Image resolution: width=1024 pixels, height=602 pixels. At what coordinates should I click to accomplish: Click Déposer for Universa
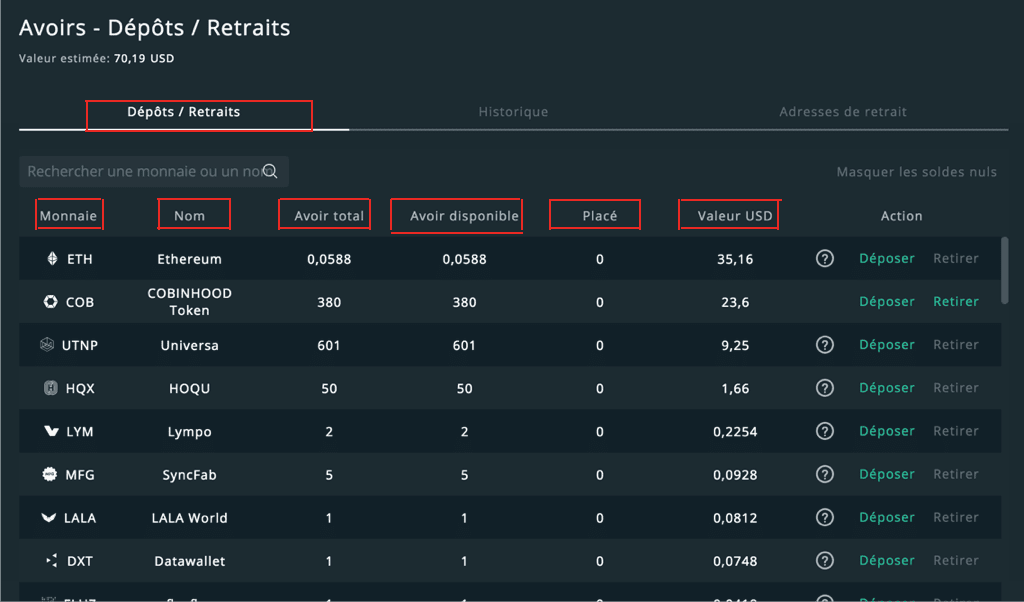click(887, 345)
